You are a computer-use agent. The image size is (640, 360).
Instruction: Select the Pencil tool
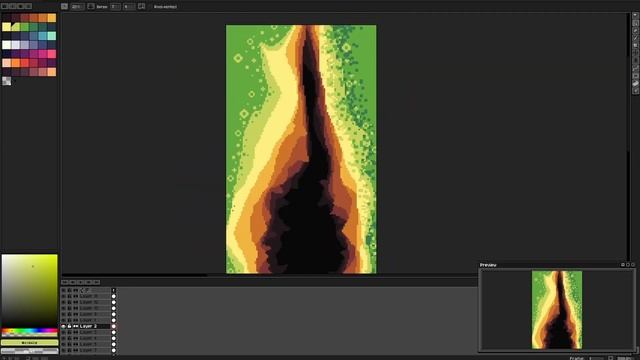tap(636, 22)
